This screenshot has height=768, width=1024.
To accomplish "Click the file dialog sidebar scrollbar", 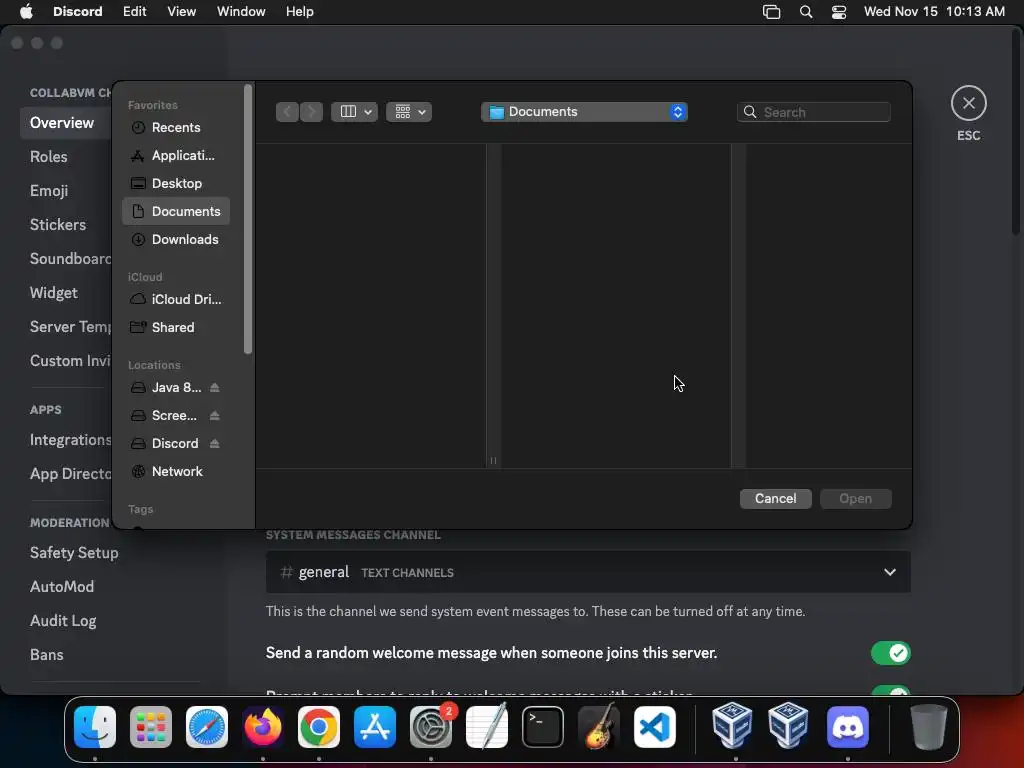I will pyautogui.click(x=248, y=219).
